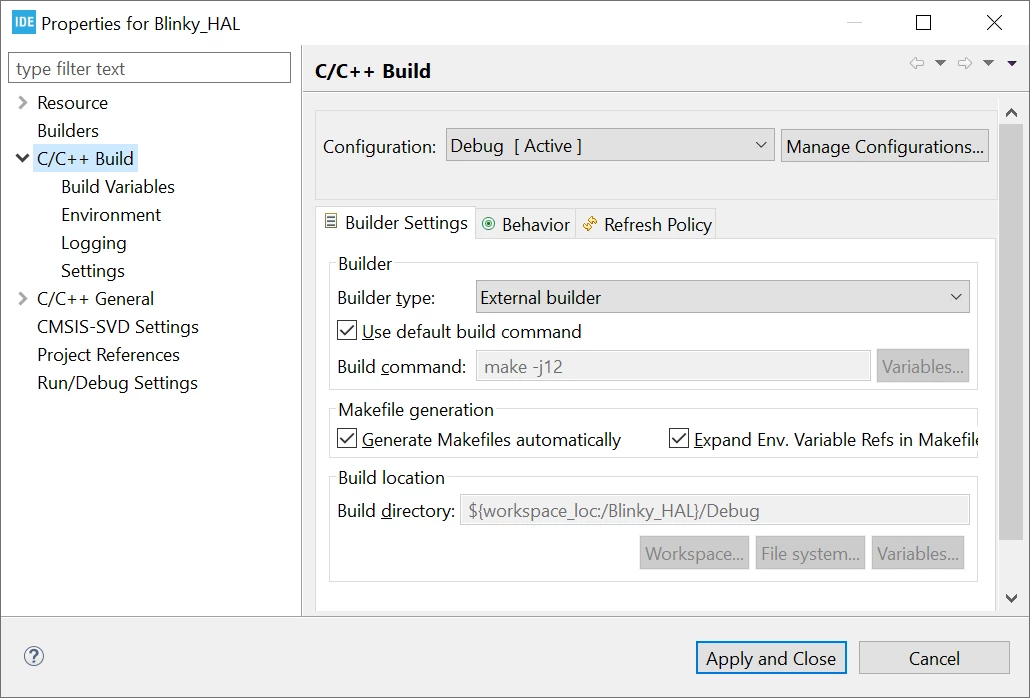This screenshot has height=698, width=1030.
Task: Open the view menu triangle at top right
Action: tap(1012, 63)
